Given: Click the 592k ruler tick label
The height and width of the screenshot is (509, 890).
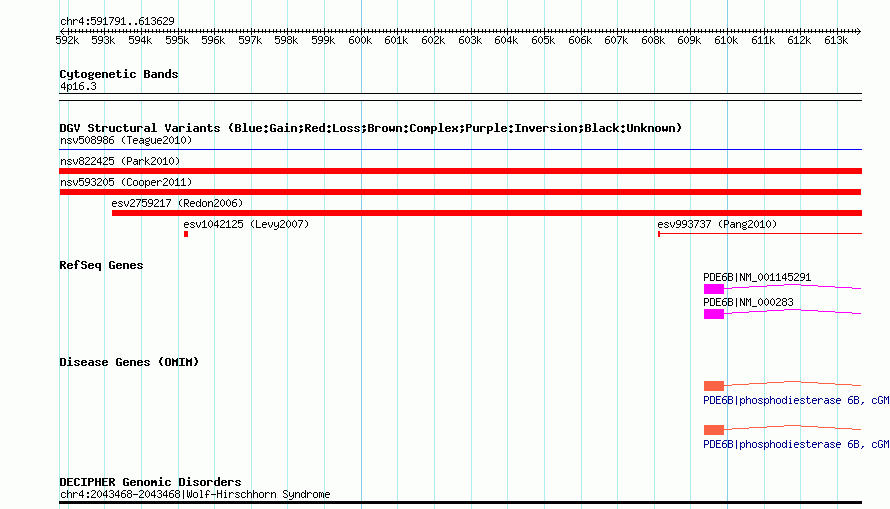Looking at the screenshot, I should coord(67,40).
